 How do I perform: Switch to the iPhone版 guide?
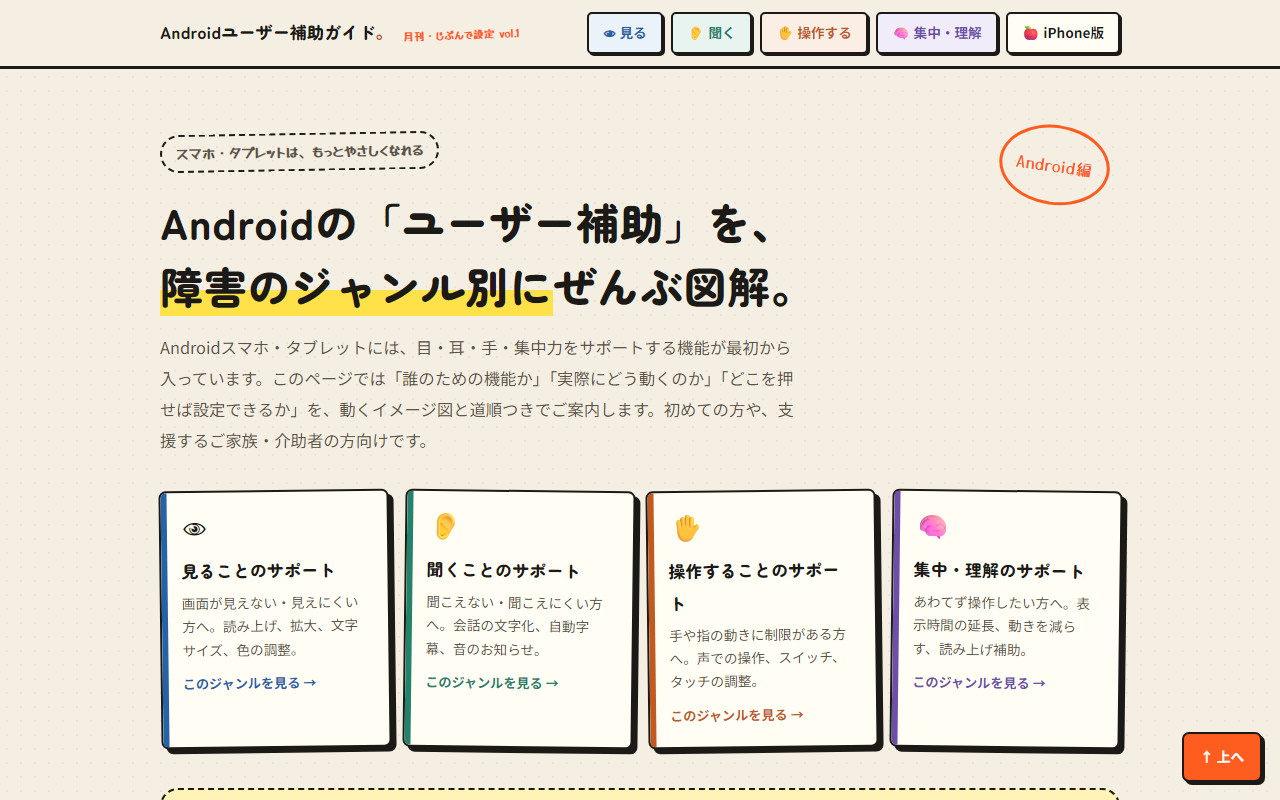coord(1063,33)
